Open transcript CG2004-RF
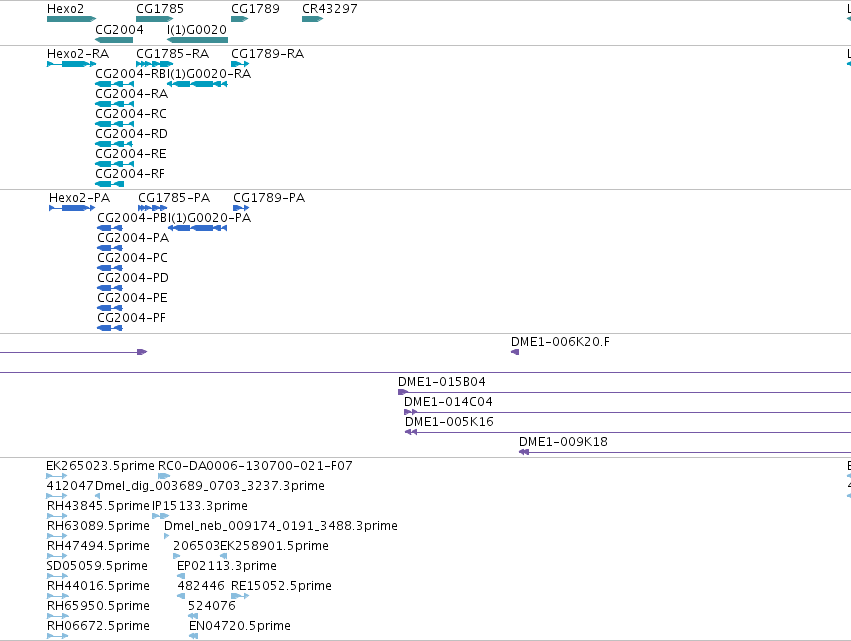The width and height of the screenshot is (851, 641). pyautogui.click(x=130, y=174)
